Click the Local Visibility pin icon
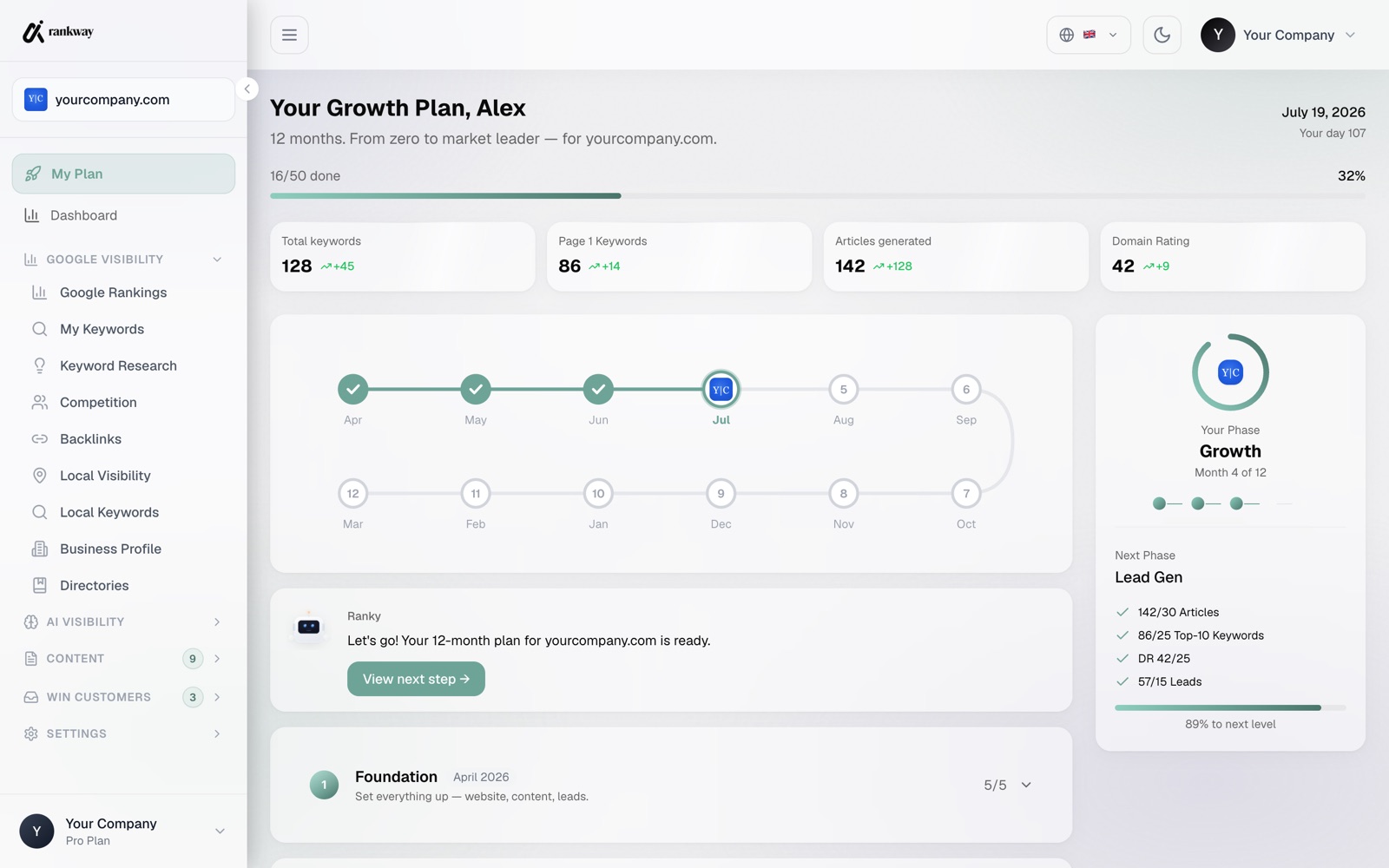1389x868 pixels. coord(40,476)
